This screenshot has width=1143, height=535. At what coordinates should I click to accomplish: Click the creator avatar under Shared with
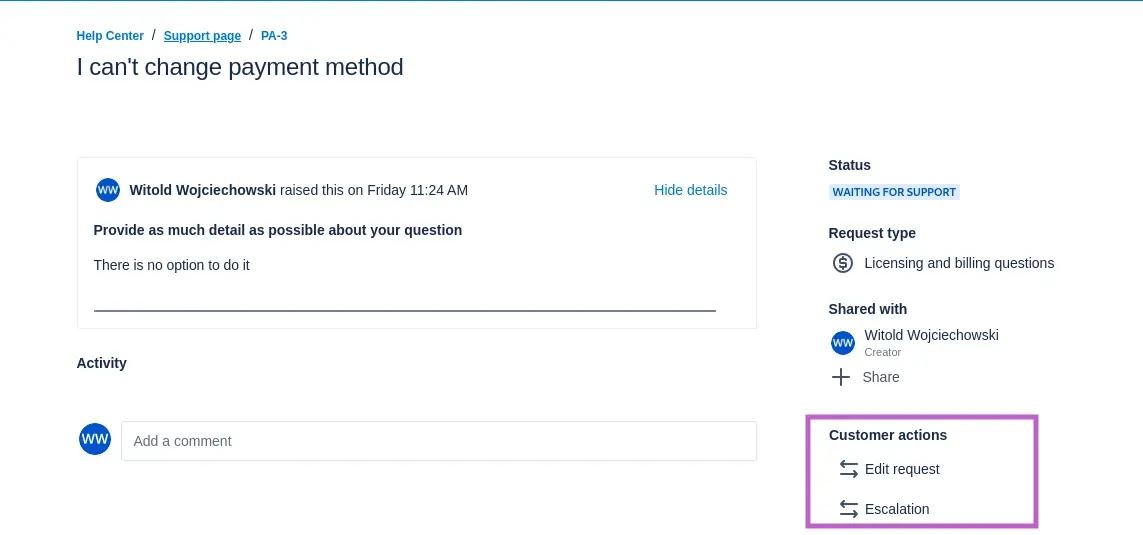[x=843, y=343]
